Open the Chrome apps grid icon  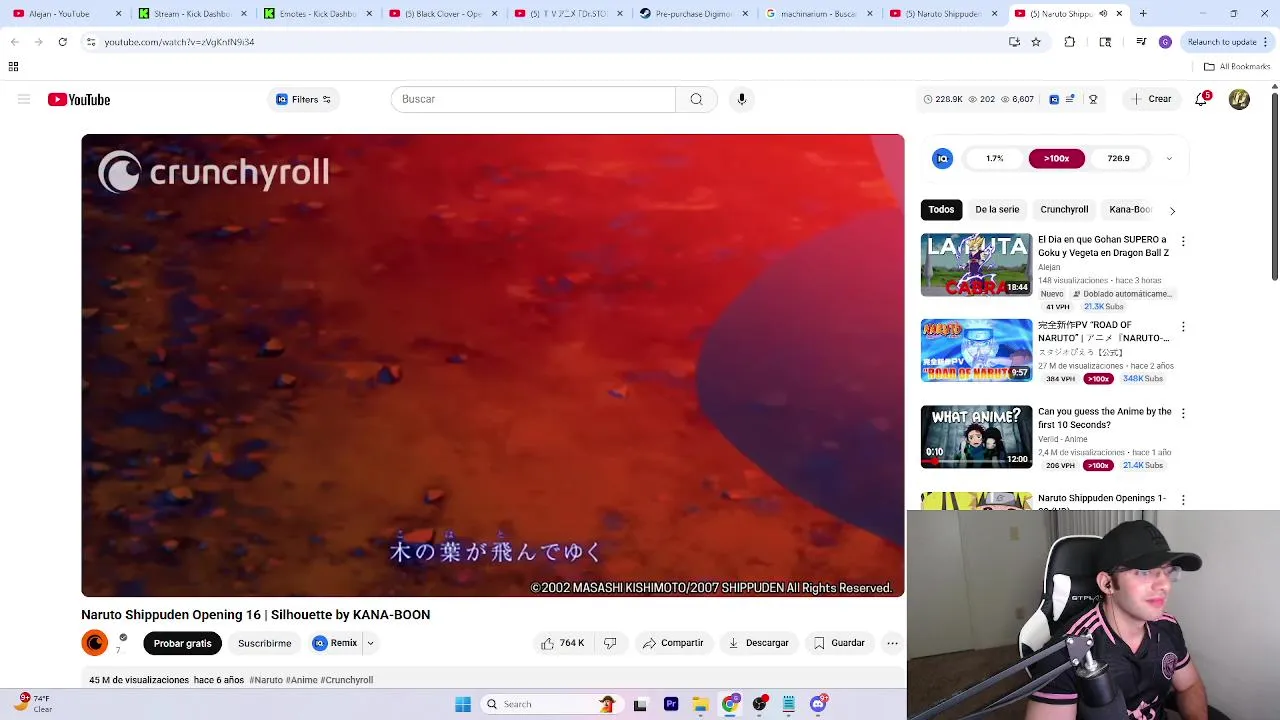(x=13, y=67)
